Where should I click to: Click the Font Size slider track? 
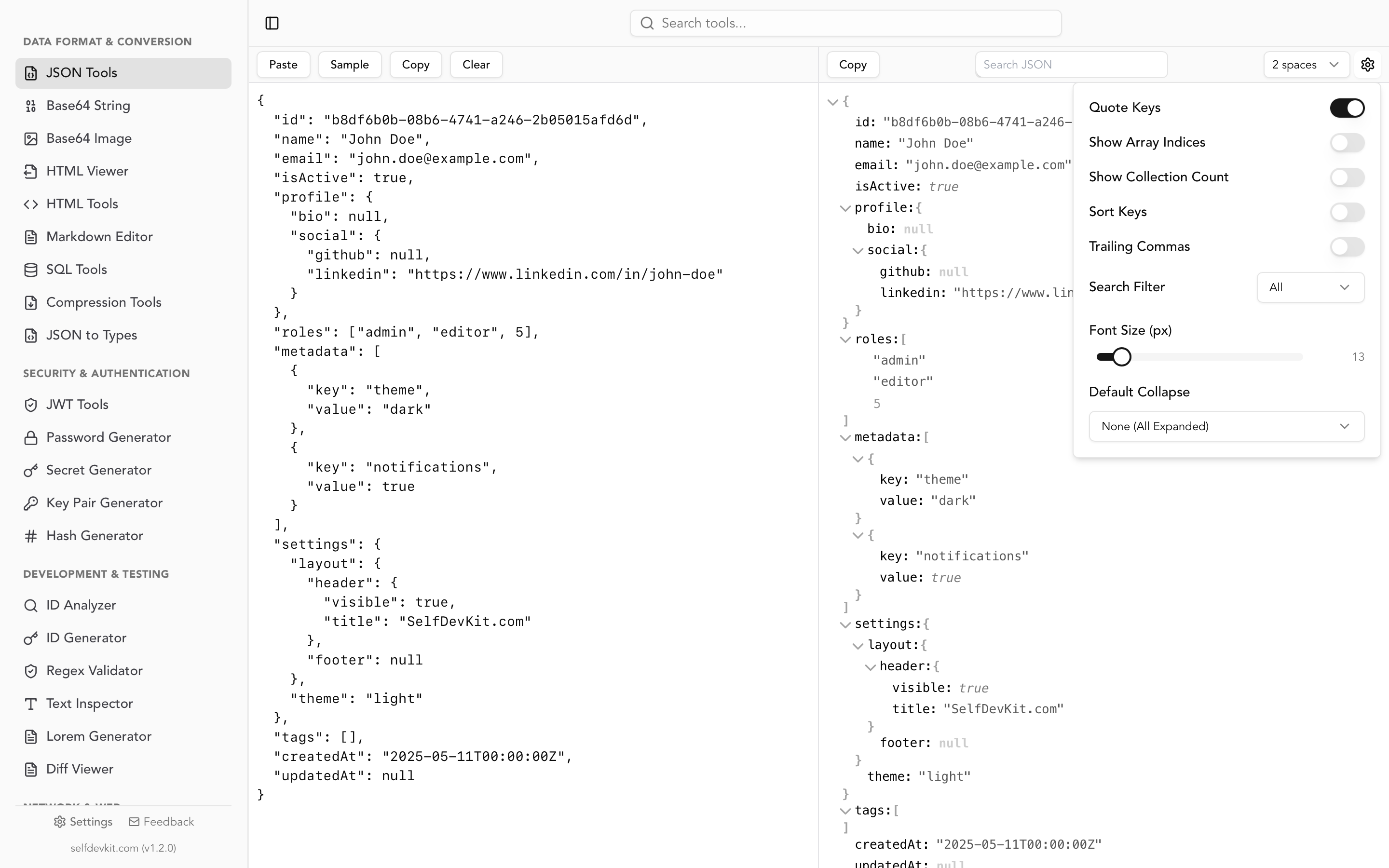1199,356
